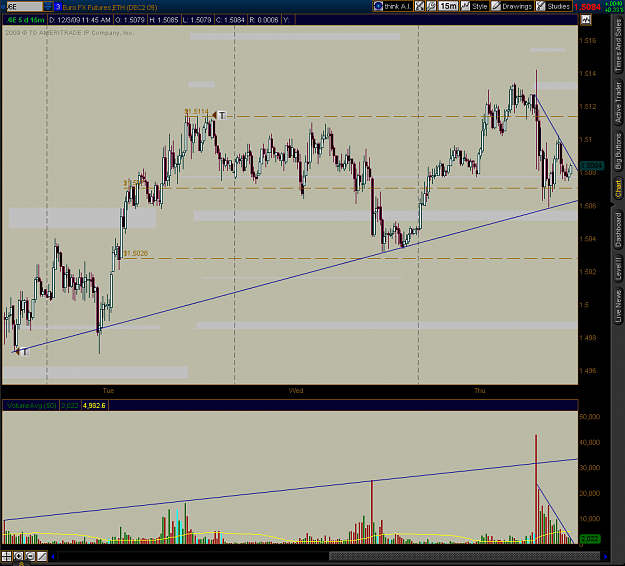This screenshot has height=566, width=625.
Task: Switch to the Level II side tab
Action: click(618, 267)
